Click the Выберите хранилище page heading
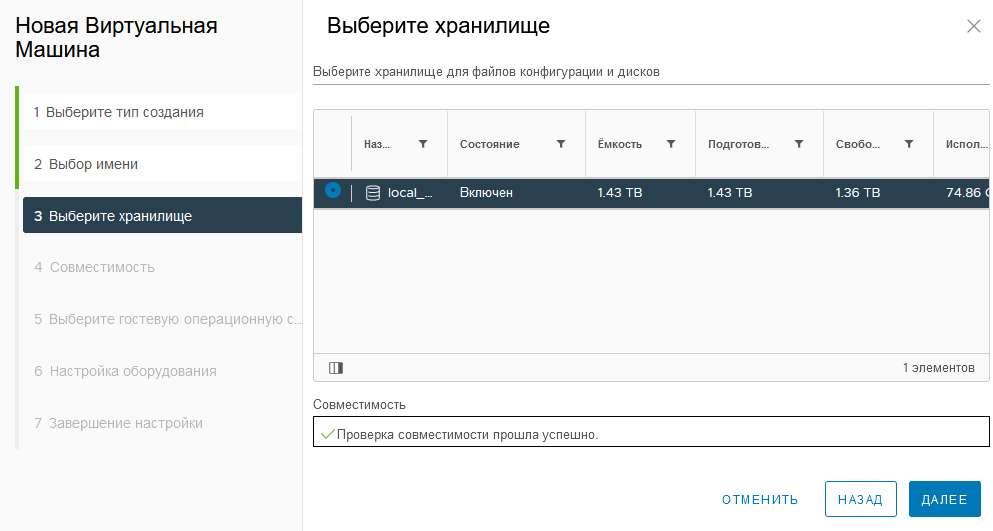Viewport: 993px width, 531px height. pyautogui.click(x=438, y=26)
